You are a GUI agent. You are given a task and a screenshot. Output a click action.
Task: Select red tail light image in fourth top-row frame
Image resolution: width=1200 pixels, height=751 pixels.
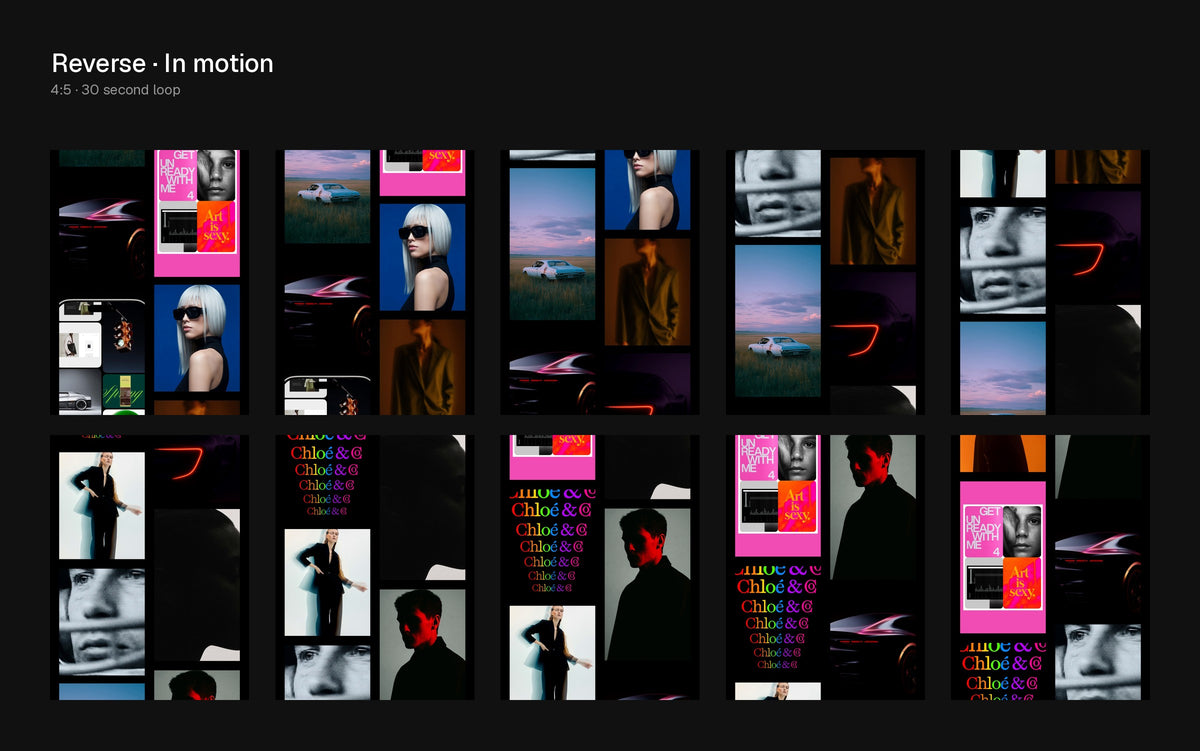pyautogui.click(x=872, y=325)
